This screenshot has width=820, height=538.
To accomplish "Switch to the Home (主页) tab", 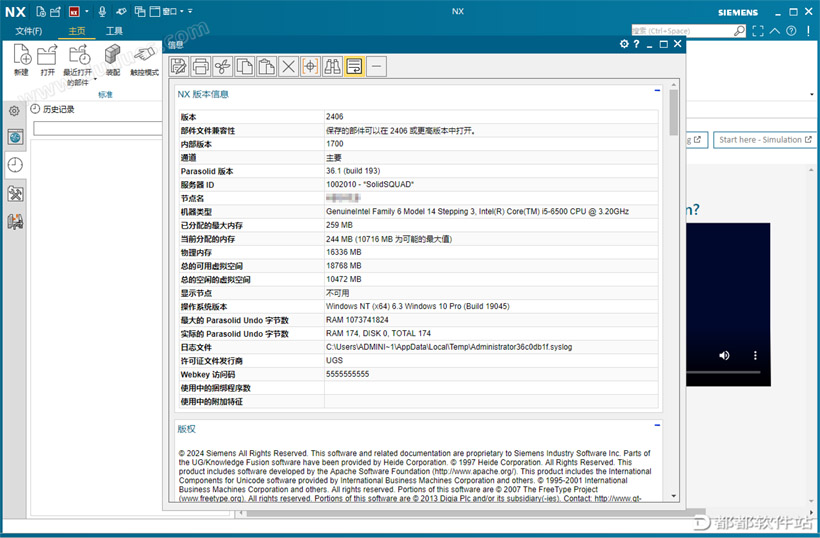I will coord(77,31).
